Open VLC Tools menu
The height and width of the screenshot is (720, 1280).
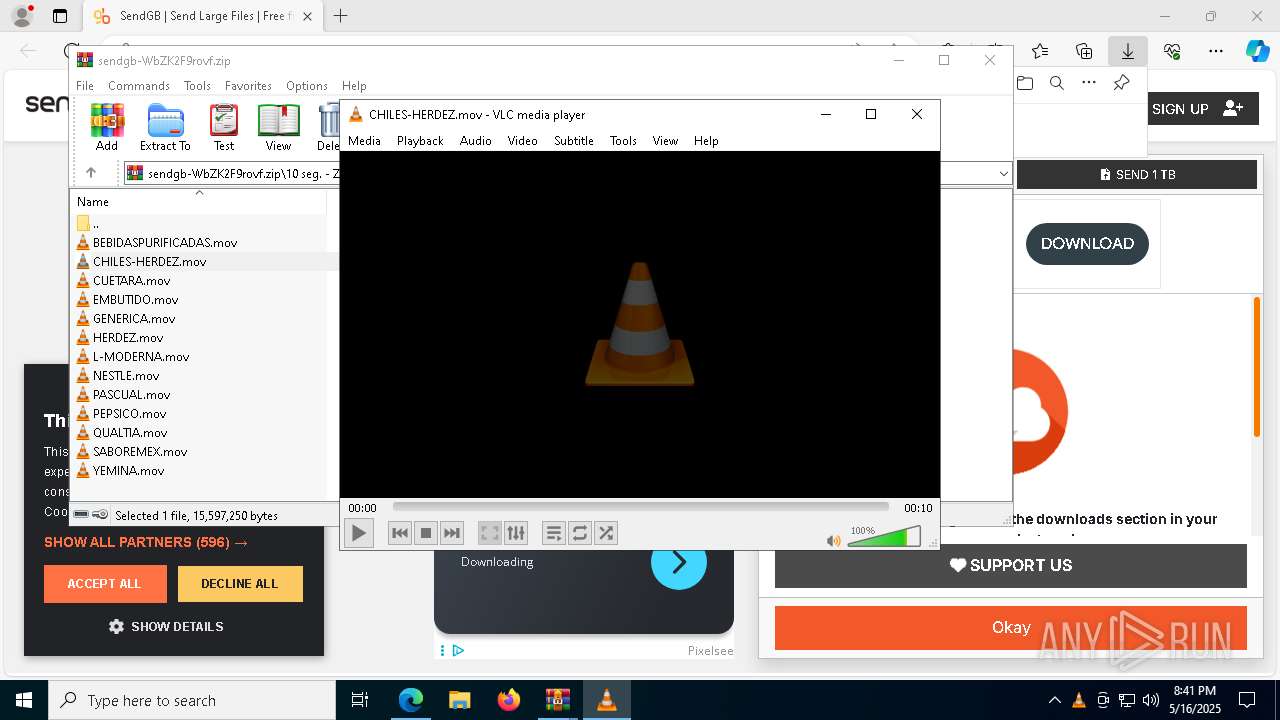pyautogui.click(x=623, y=141)
